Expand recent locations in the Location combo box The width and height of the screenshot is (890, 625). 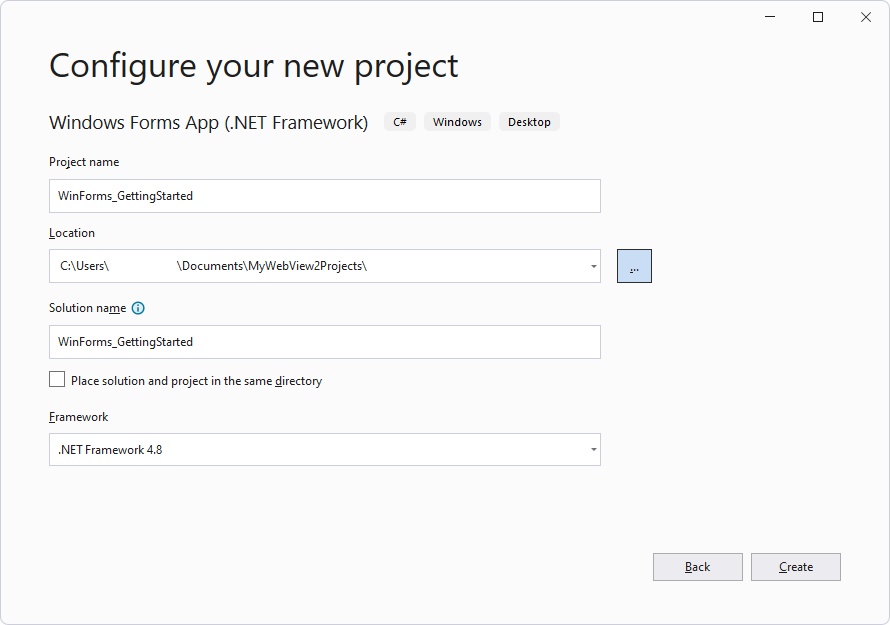coord(593,265)
